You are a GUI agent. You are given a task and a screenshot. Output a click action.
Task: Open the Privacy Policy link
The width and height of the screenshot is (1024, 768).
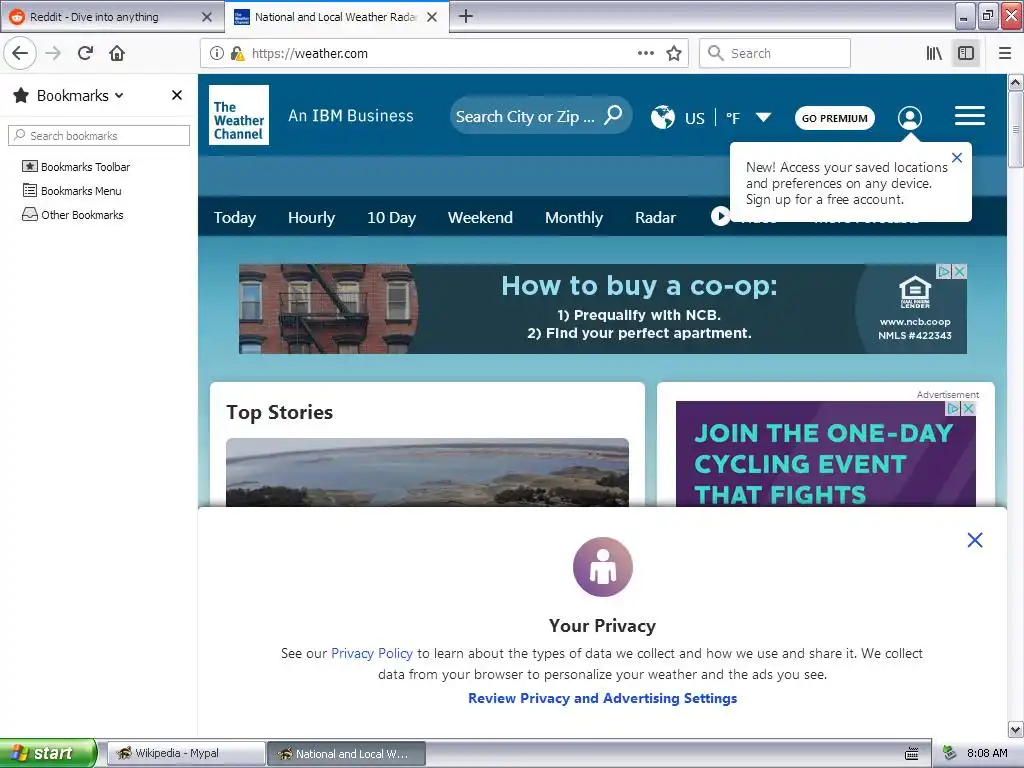pyautogui.click(x=372, y=653)
